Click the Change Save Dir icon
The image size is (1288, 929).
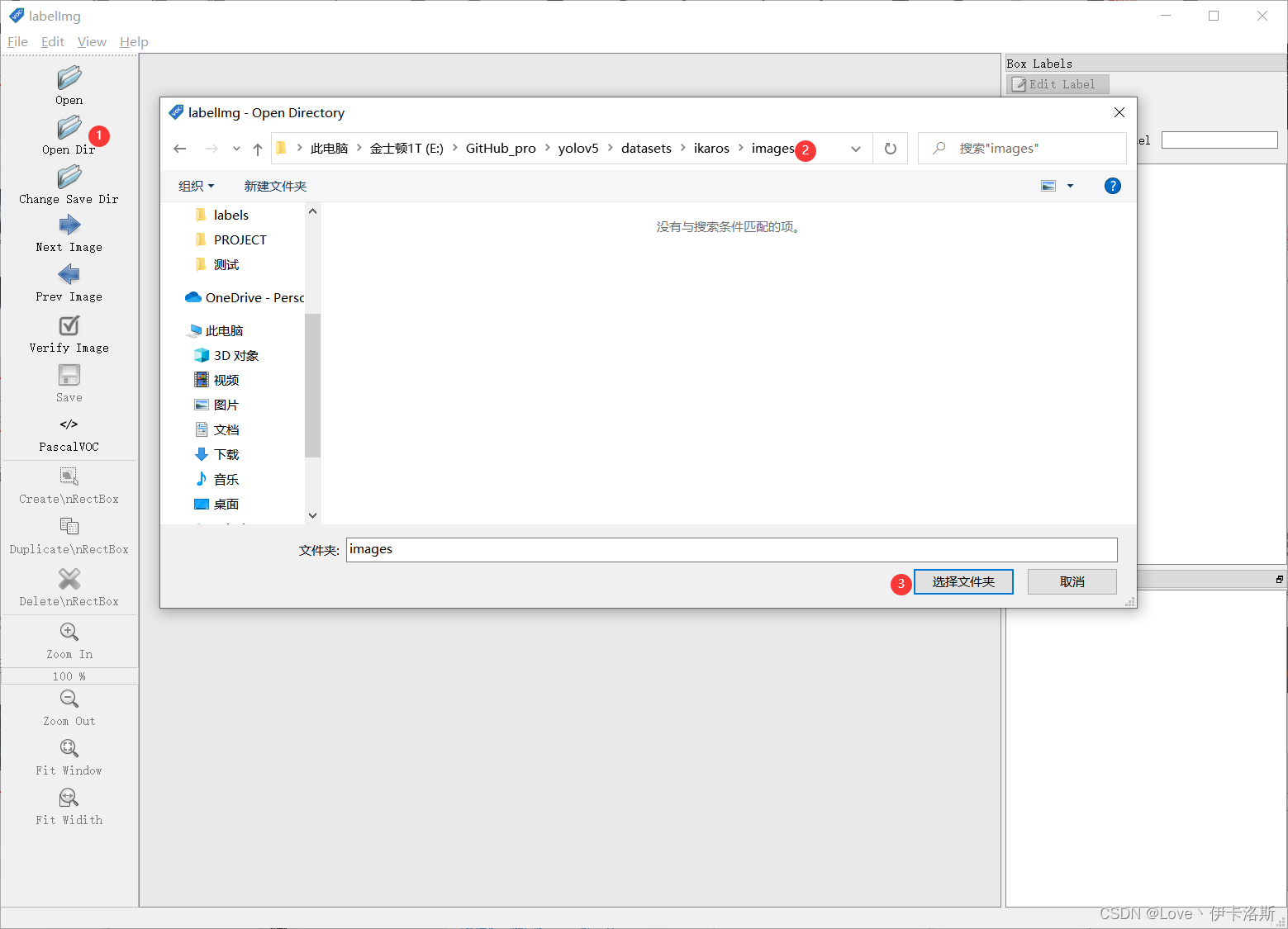69,177
